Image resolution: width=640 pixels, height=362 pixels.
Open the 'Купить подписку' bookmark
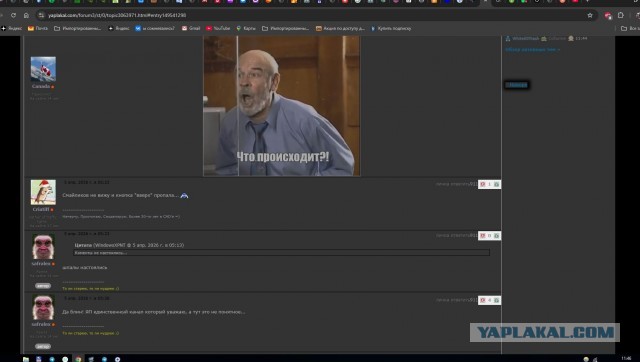click(x=391, y=28)
